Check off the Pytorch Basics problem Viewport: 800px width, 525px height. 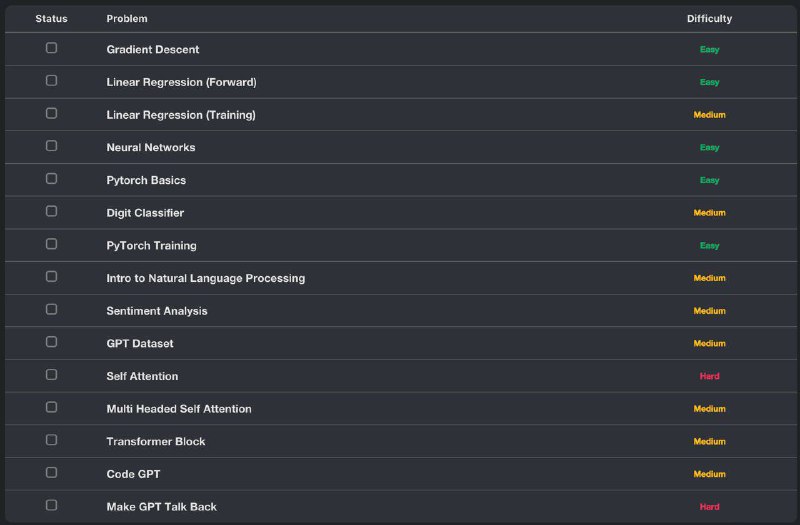tap(51, 179)
